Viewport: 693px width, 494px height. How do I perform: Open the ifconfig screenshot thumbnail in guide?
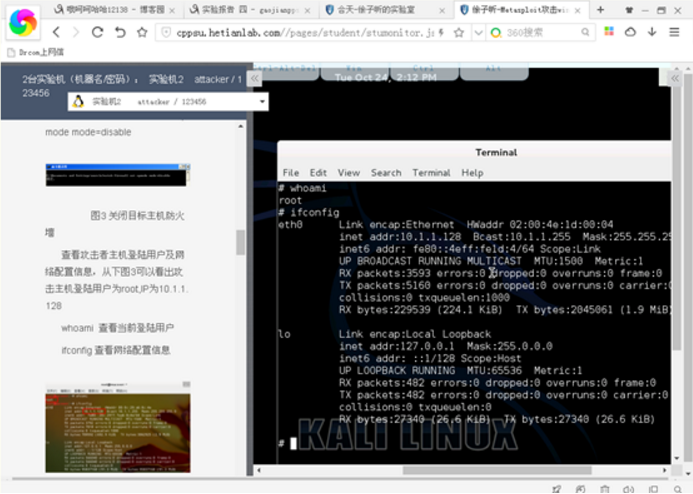pos(118,427)
